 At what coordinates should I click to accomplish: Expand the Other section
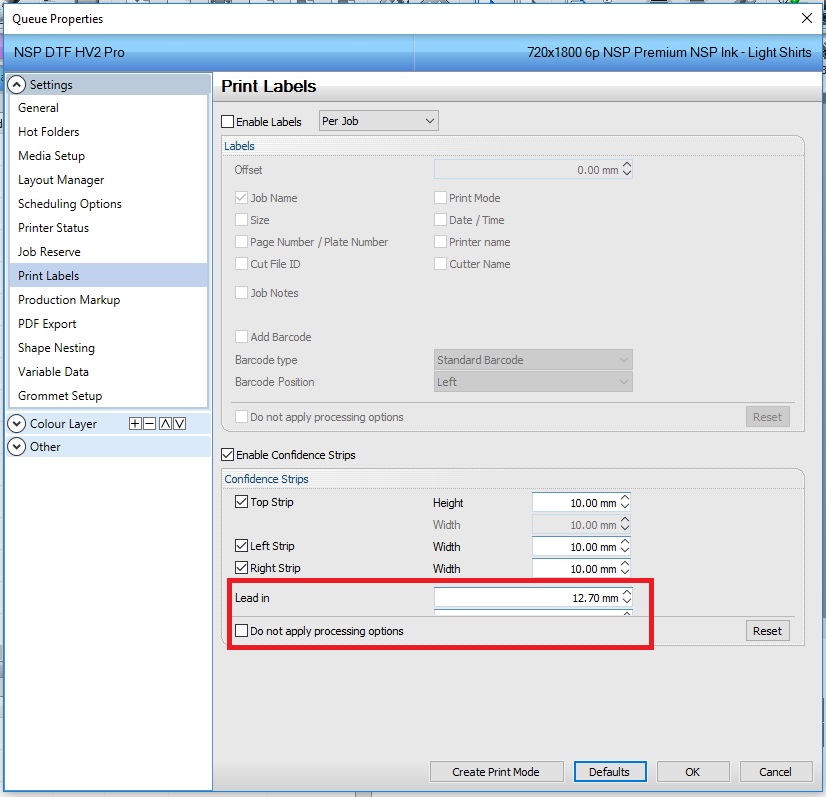17,447
